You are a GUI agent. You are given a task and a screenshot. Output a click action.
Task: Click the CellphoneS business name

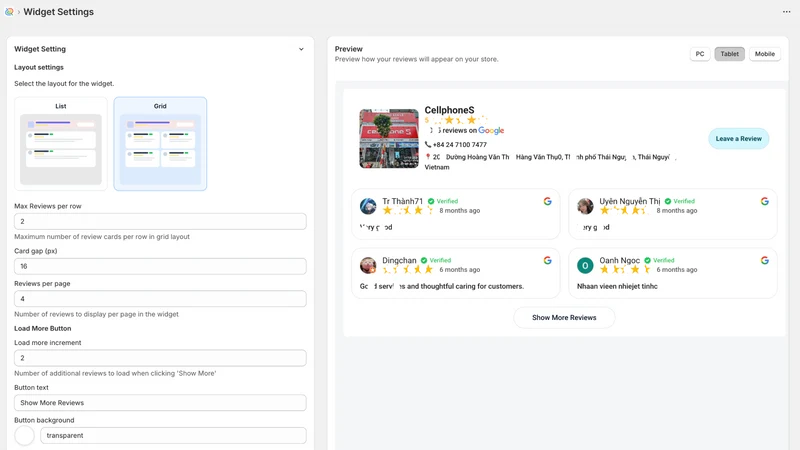(449, 110)
